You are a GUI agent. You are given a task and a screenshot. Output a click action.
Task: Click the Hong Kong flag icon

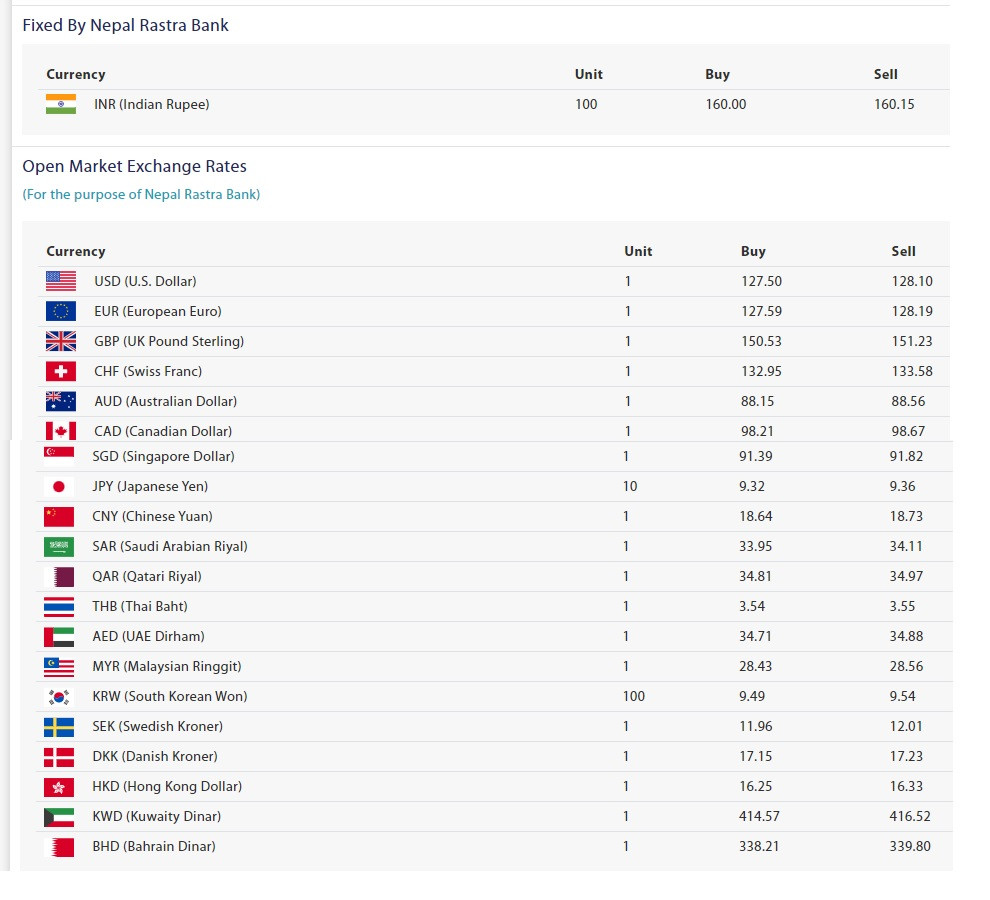pyautogui.click(x=59, y=786)
